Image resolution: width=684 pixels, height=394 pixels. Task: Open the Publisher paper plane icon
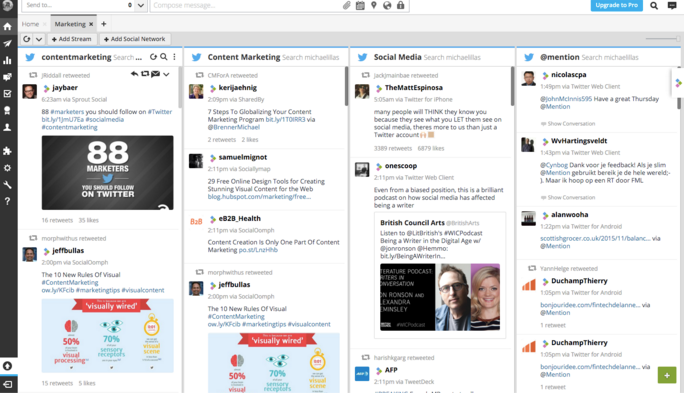point(7,43)
